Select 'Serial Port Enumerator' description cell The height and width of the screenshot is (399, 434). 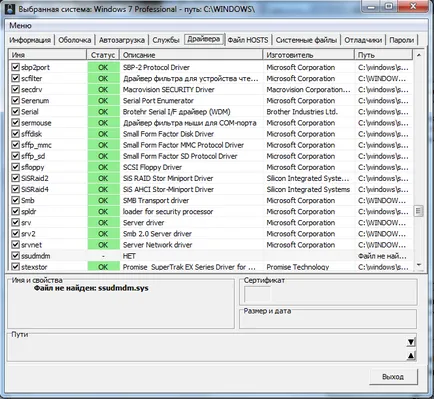(158, 101)
